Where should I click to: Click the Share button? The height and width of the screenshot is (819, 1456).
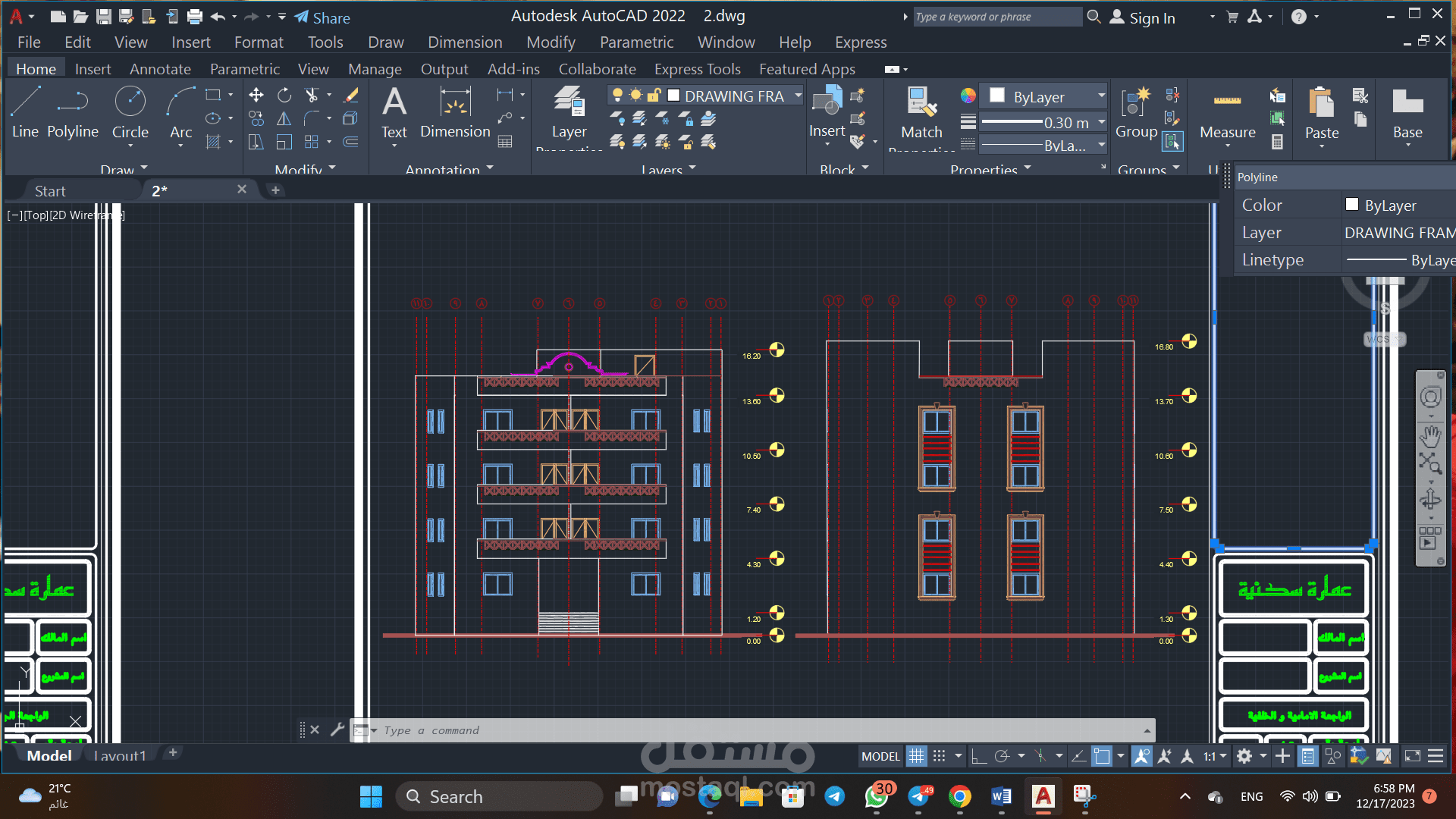pos(322,17)
